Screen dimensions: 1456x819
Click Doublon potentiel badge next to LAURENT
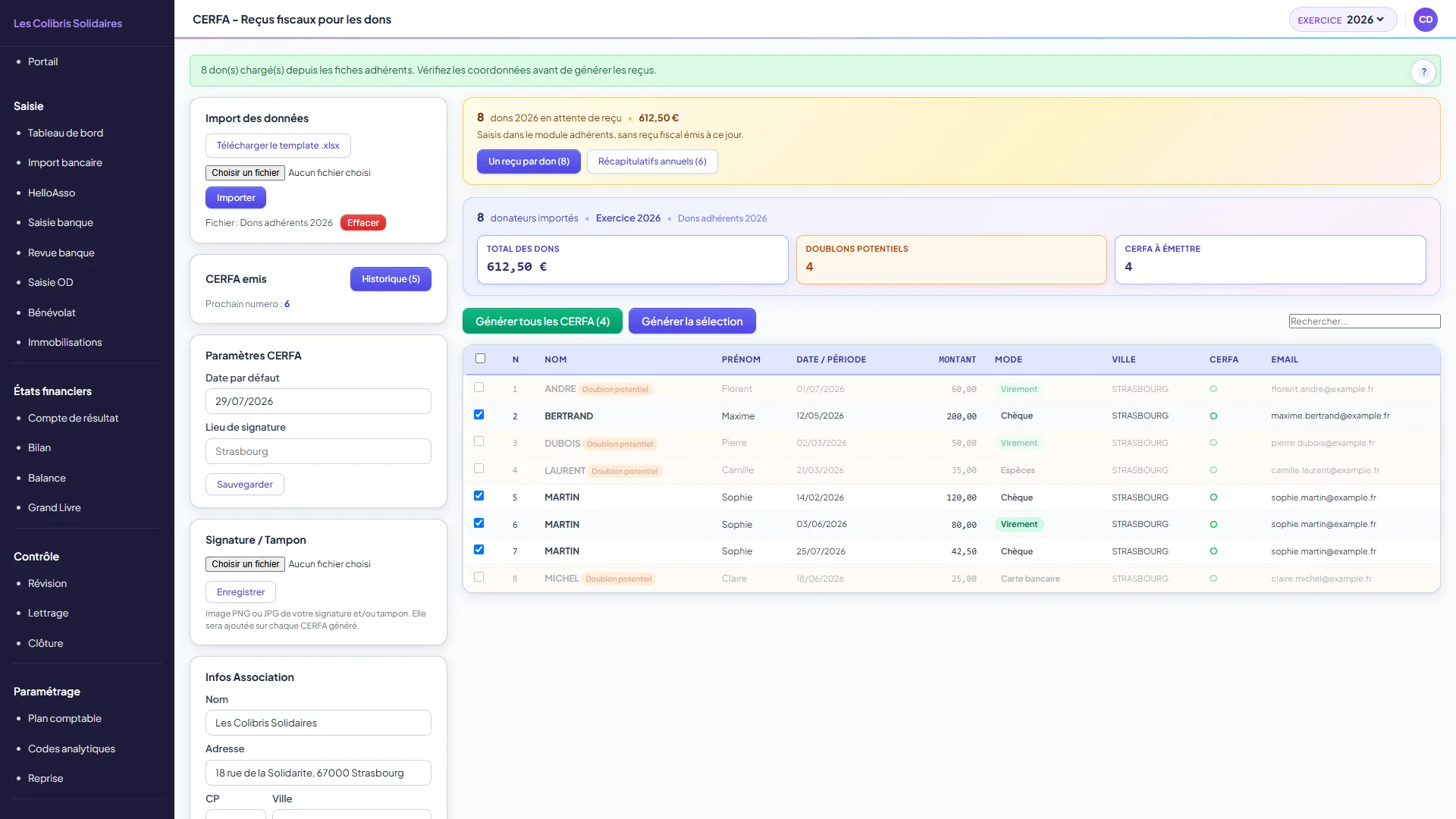tap(625, 471)
